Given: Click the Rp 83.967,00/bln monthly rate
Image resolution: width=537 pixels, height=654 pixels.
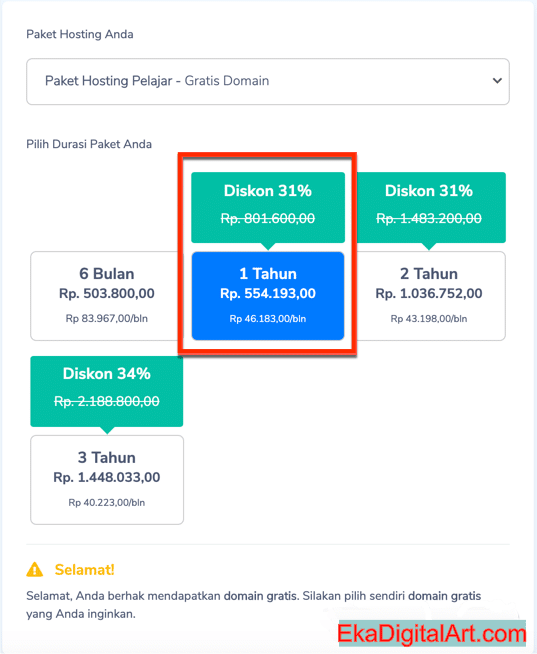Looking at the screenshot, I should point(107,319).
